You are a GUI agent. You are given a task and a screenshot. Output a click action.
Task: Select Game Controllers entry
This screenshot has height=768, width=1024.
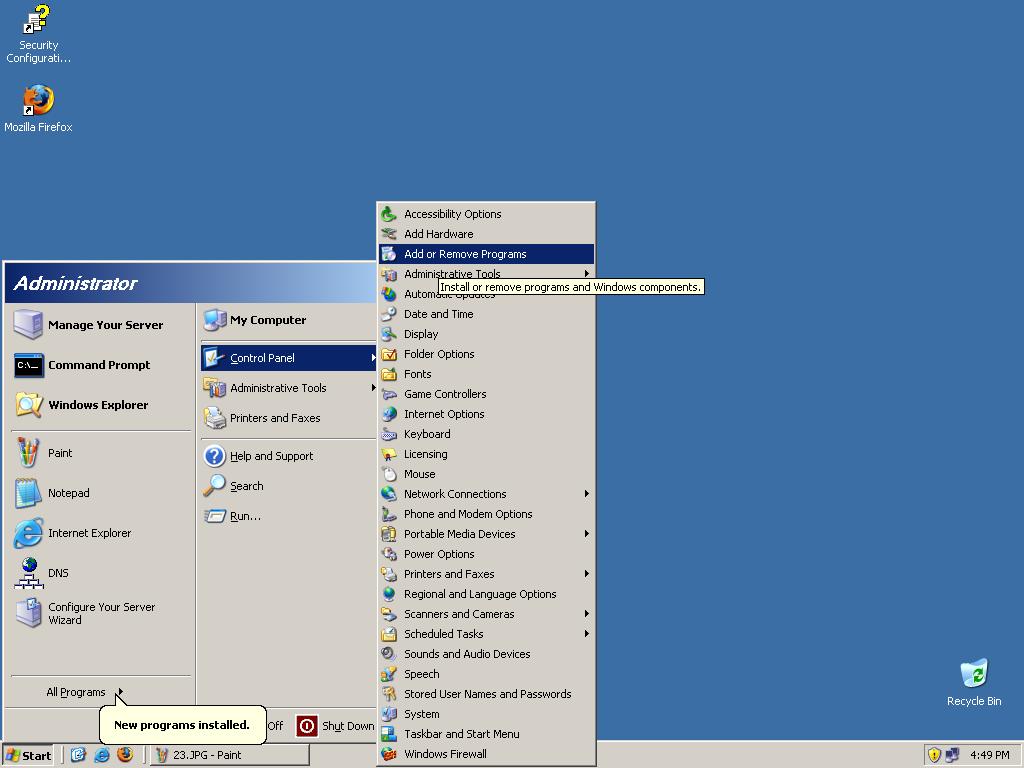pos(487,394)
